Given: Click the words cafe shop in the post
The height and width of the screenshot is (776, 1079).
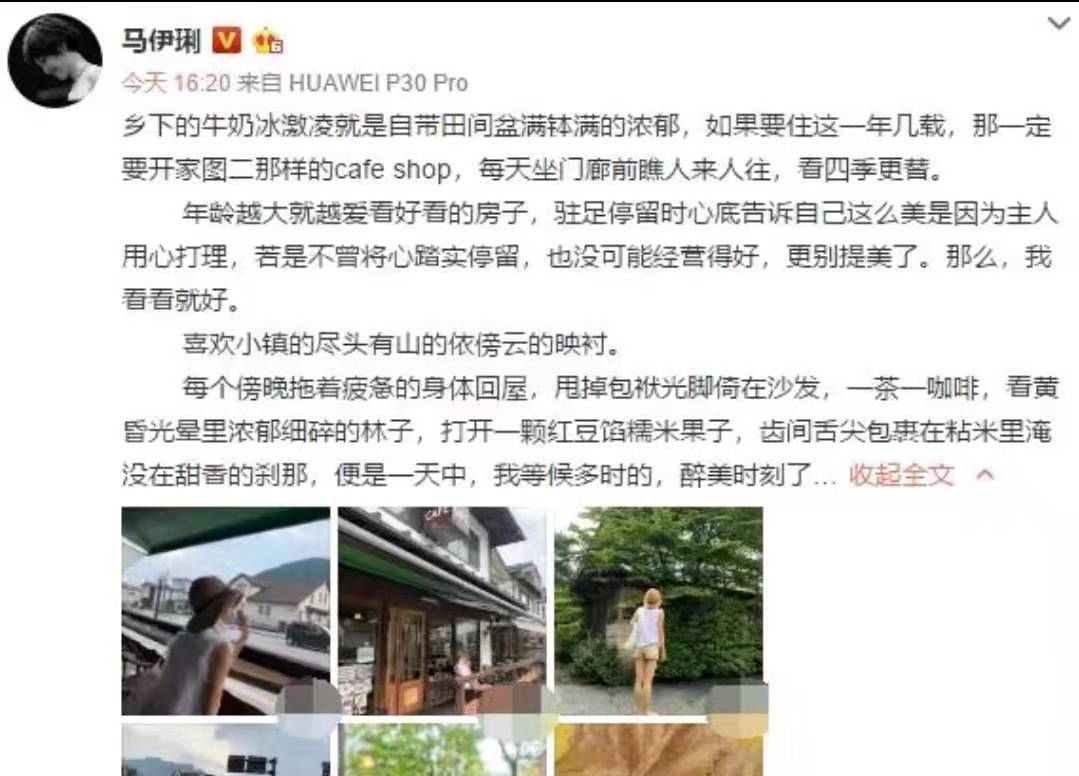Looking at the screenshot, I should click(x=393, y=170).
